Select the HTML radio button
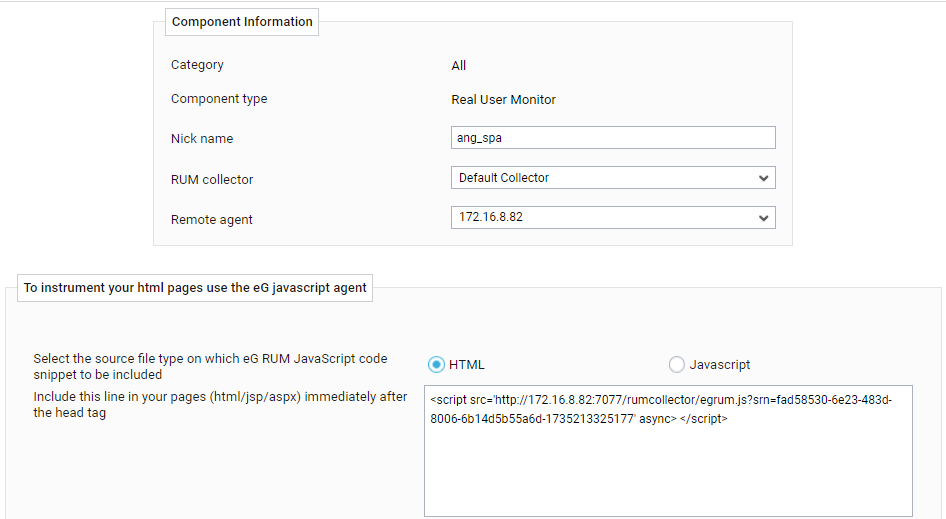Image resolution: width=946 pixels, height=519 pixels. pyautogui.click(x=436, y=365)
